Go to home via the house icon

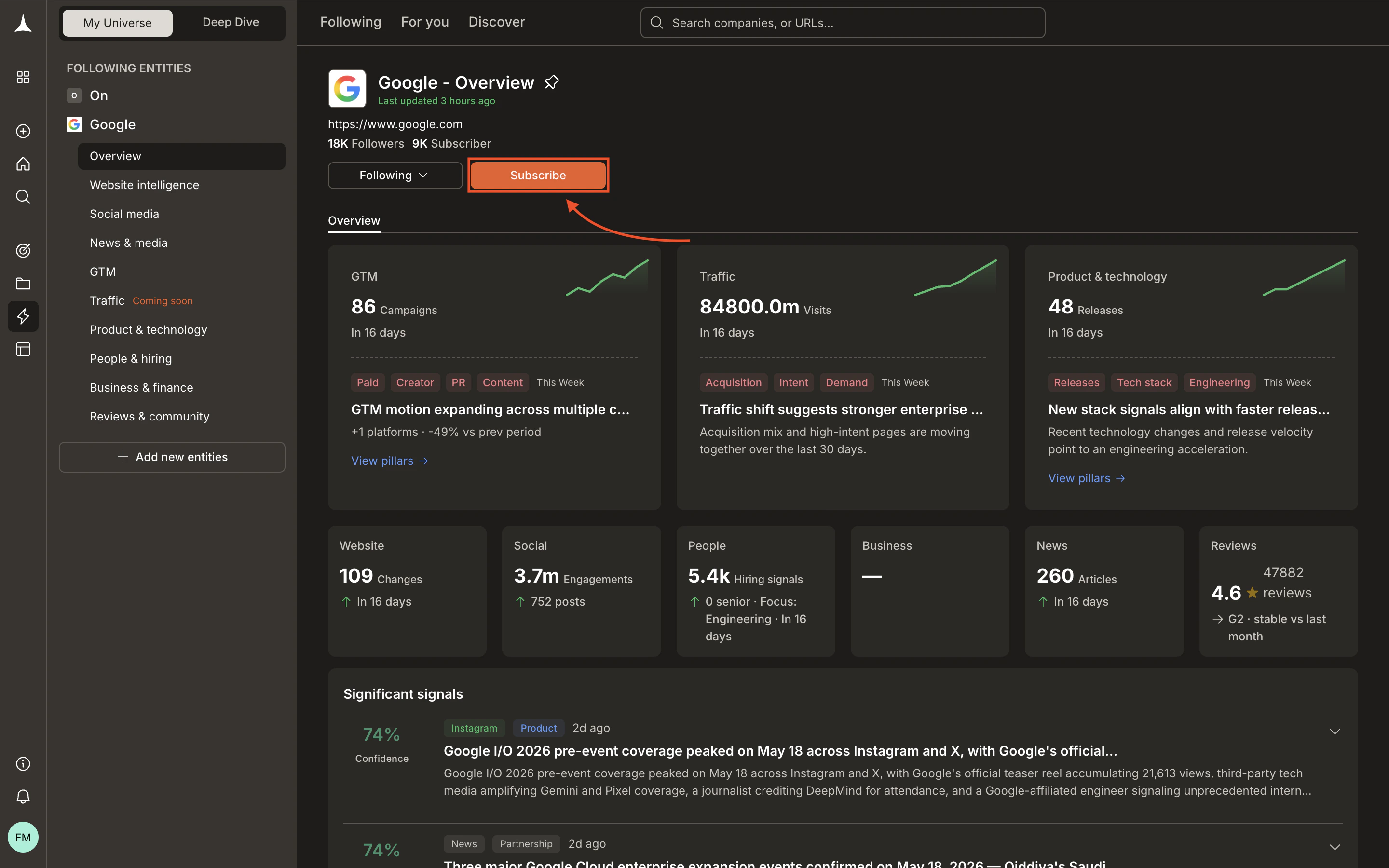coord(23,164)
